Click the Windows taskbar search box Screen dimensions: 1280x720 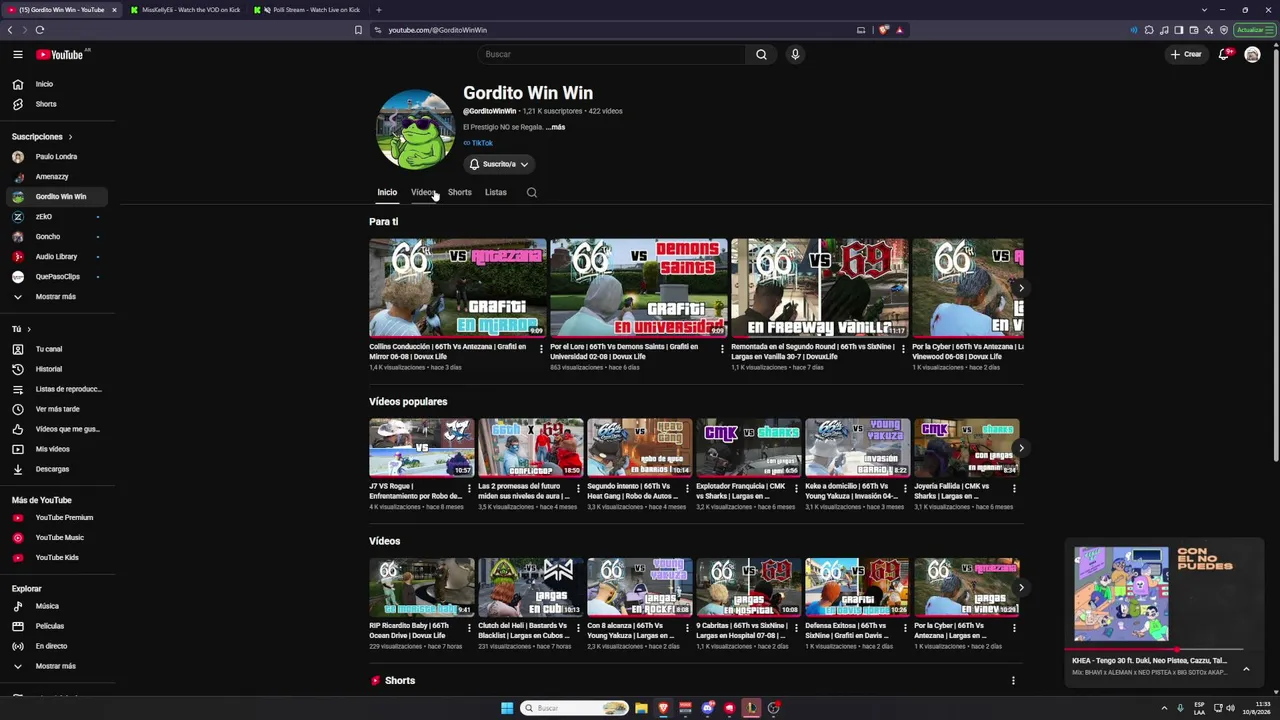(x=575, y=708)
